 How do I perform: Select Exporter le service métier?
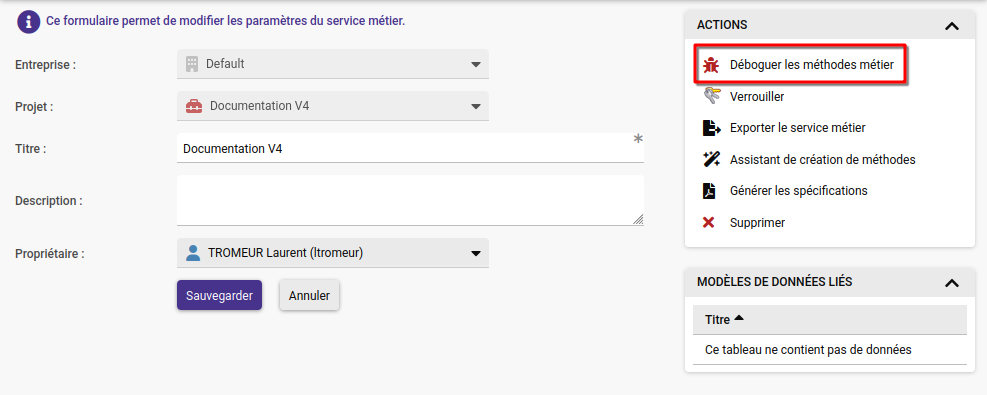pos(798,128)
